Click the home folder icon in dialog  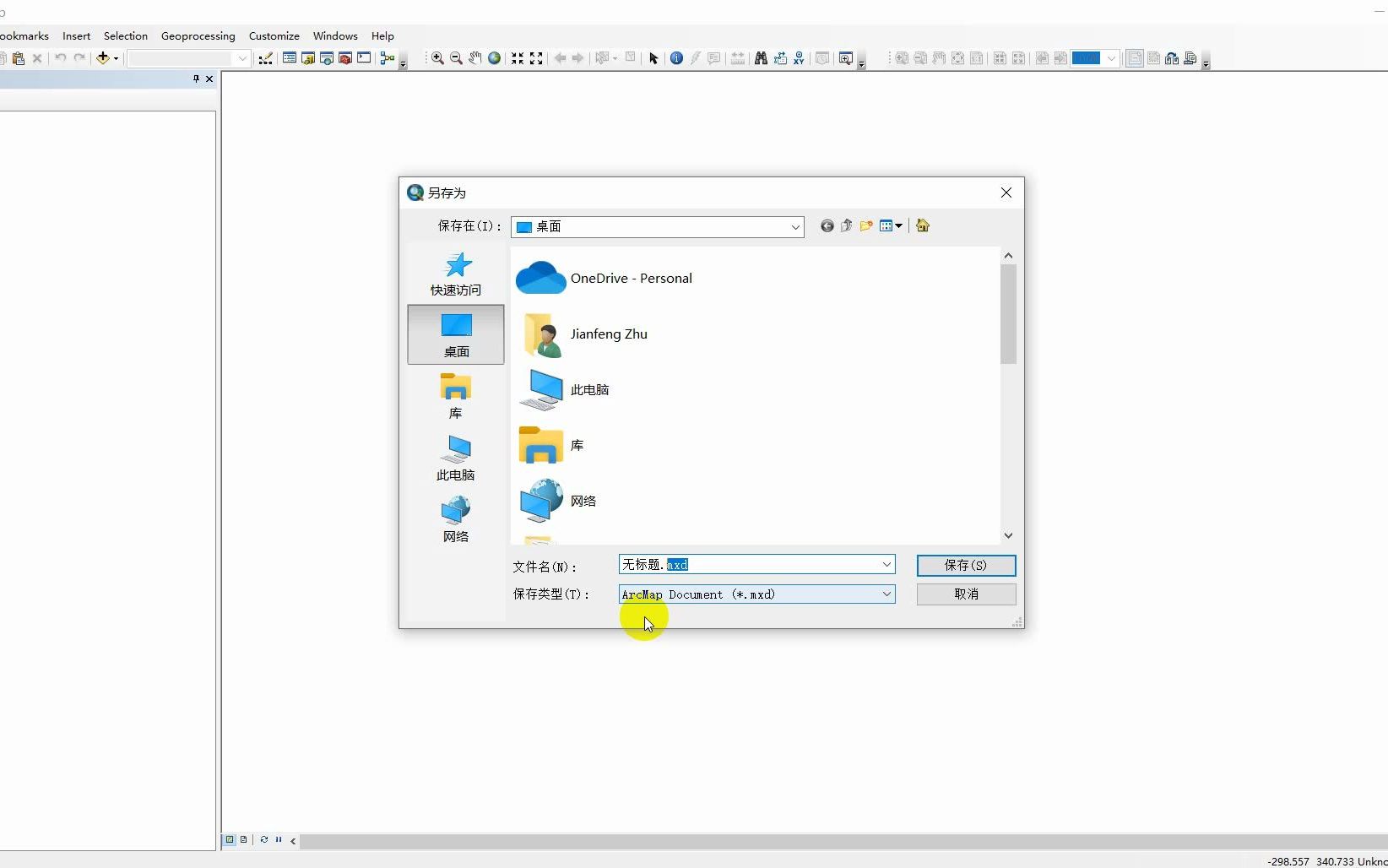tap(923, 225)
